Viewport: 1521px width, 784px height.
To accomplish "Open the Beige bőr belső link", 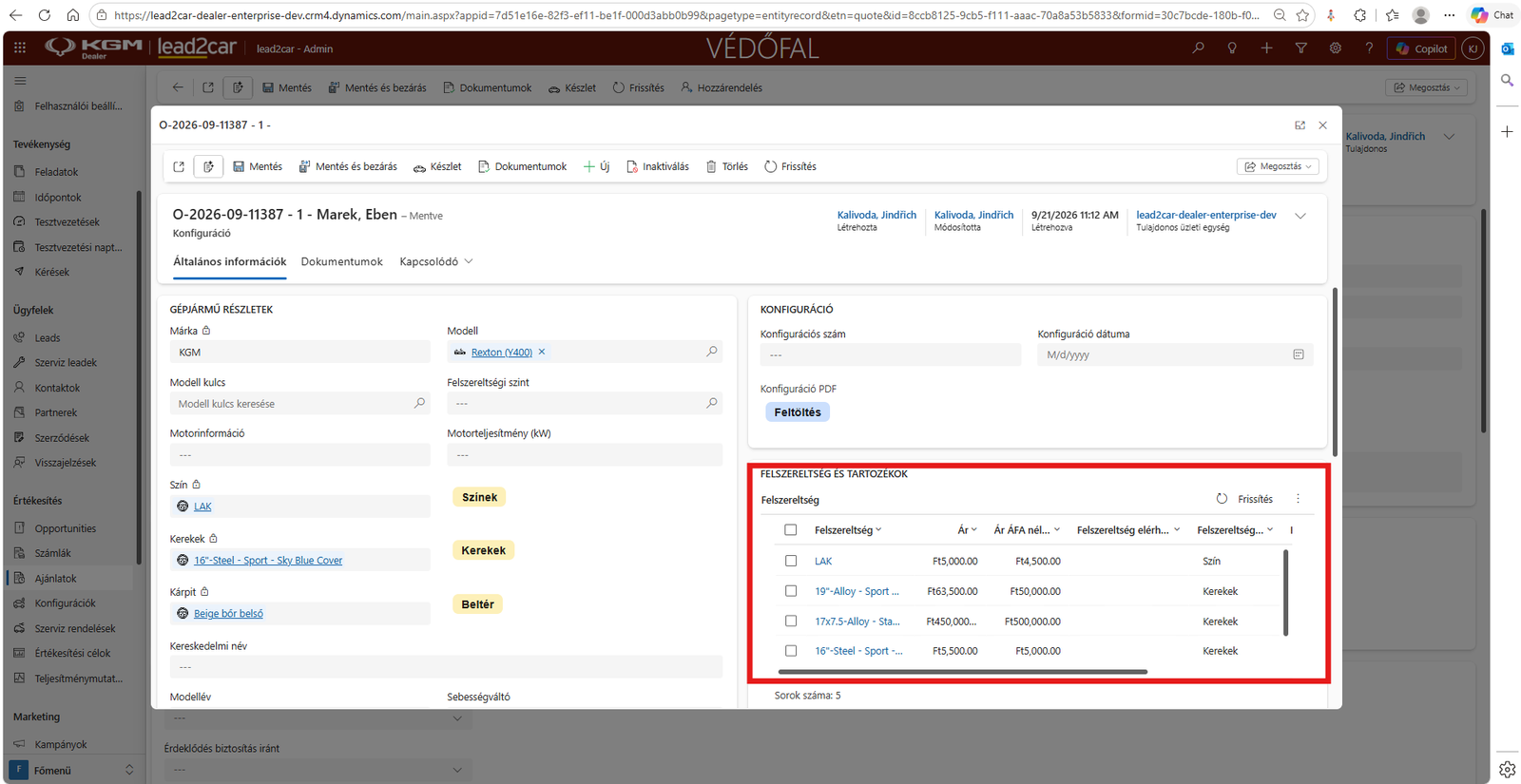I will [229, 614].
